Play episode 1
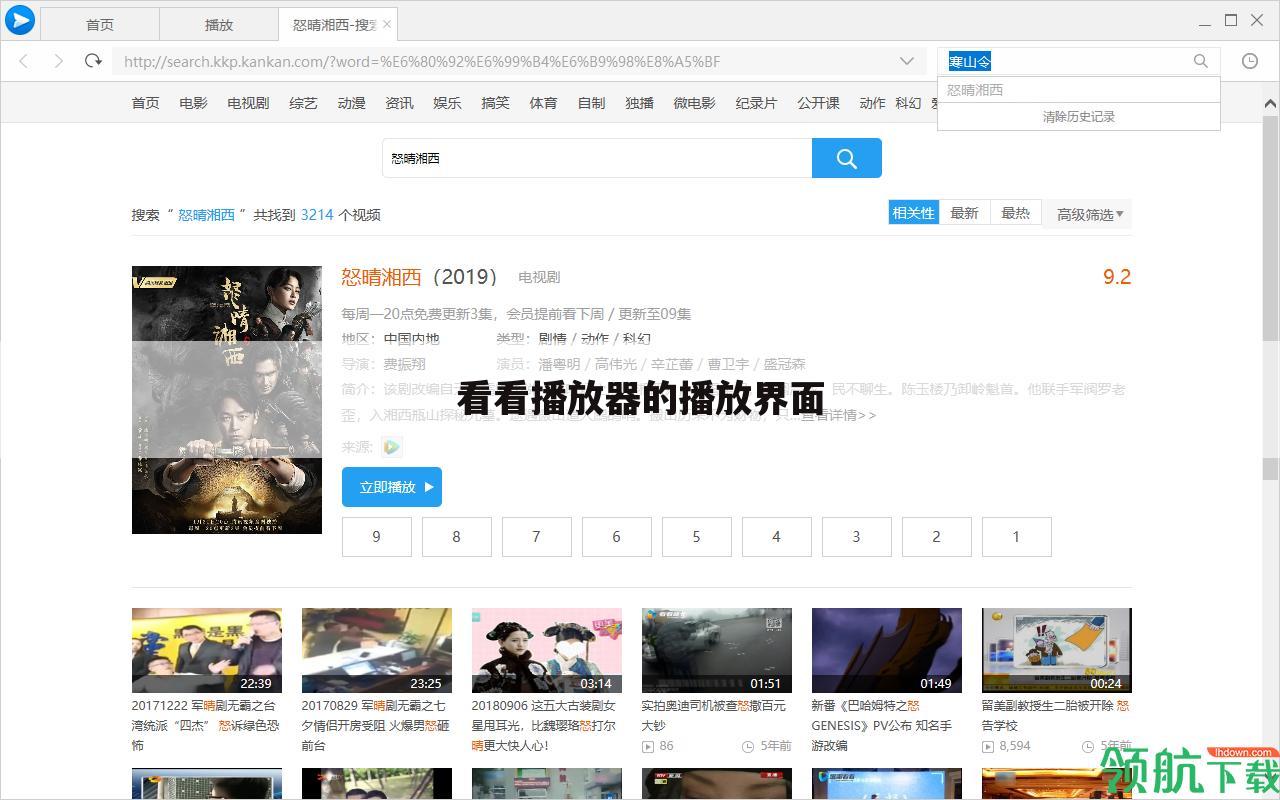 click(1017, 537)
